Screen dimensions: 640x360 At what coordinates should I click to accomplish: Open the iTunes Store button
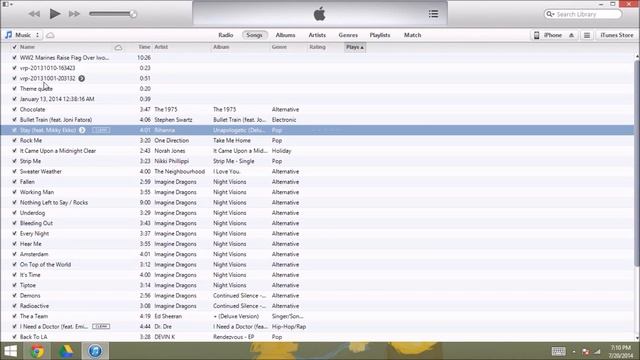click(617, 36)
